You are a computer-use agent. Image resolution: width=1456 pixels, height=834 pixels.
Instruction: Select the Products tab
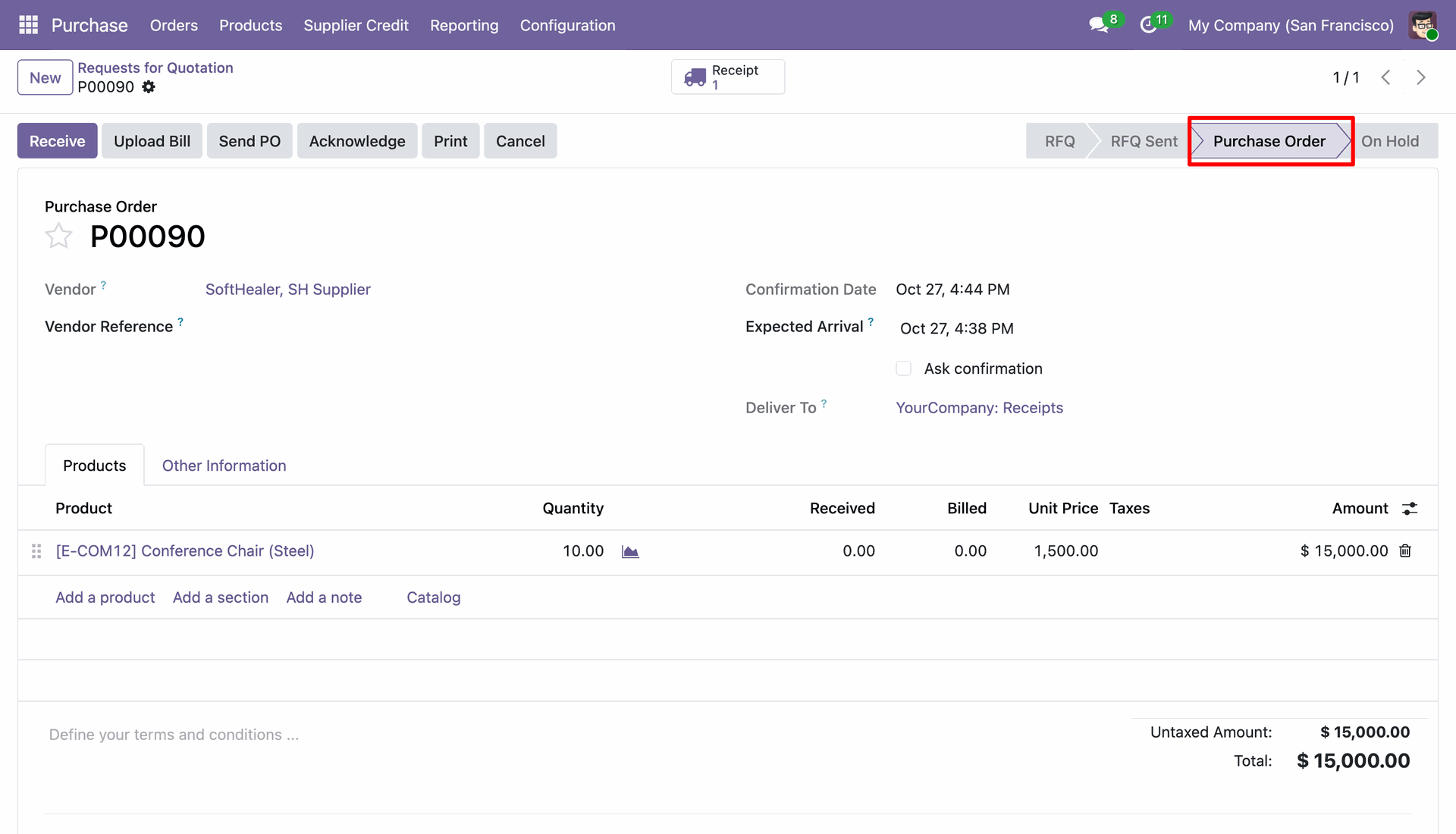(x=95, y=466)
